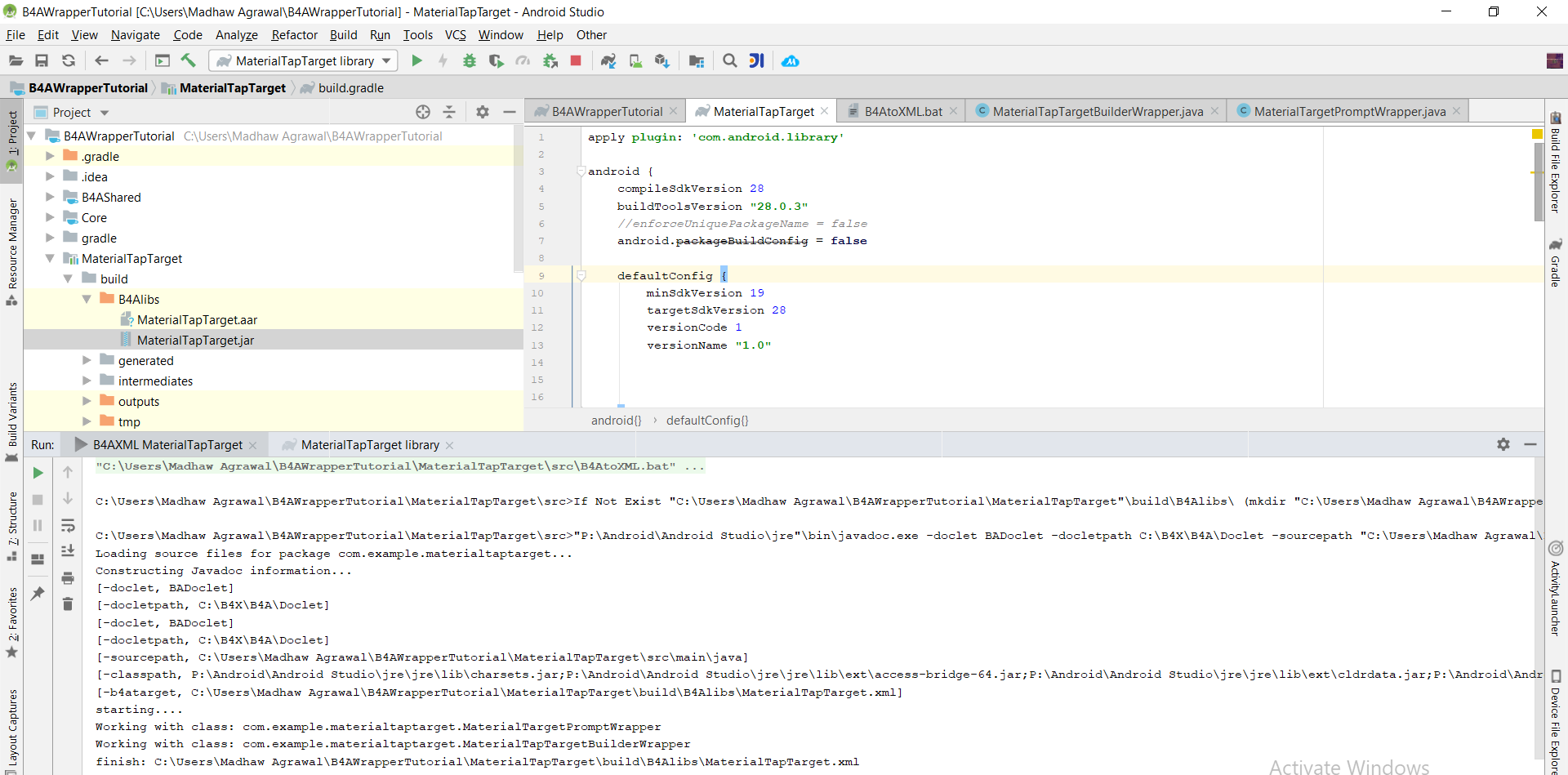This screenshot has width=1568, height=775.
Task: Click the blue cloud icon in toolbar
Action: 791,60
